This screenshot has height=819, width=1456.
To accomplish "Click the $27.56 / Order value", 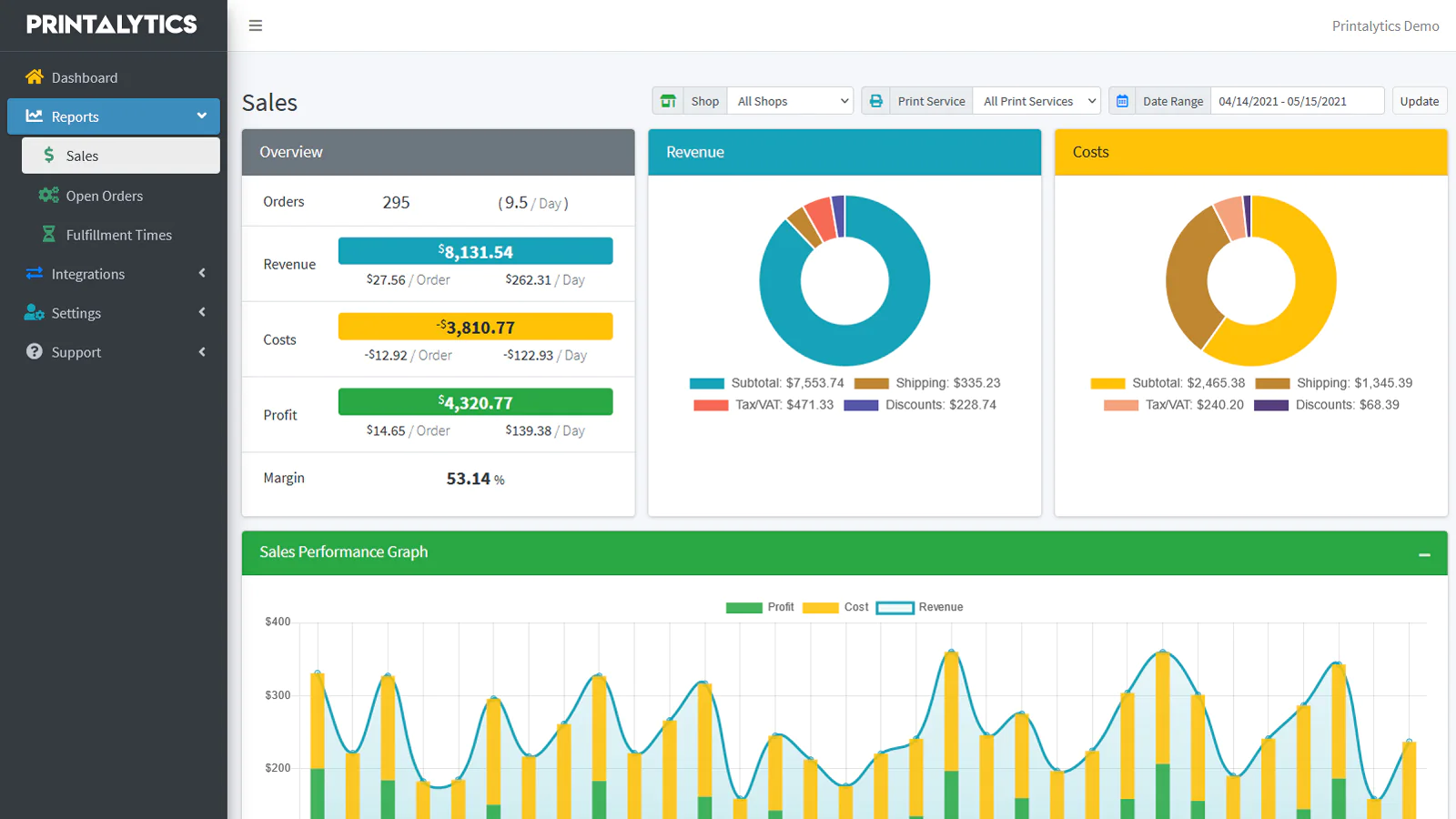I will click(x=408, y=280).
